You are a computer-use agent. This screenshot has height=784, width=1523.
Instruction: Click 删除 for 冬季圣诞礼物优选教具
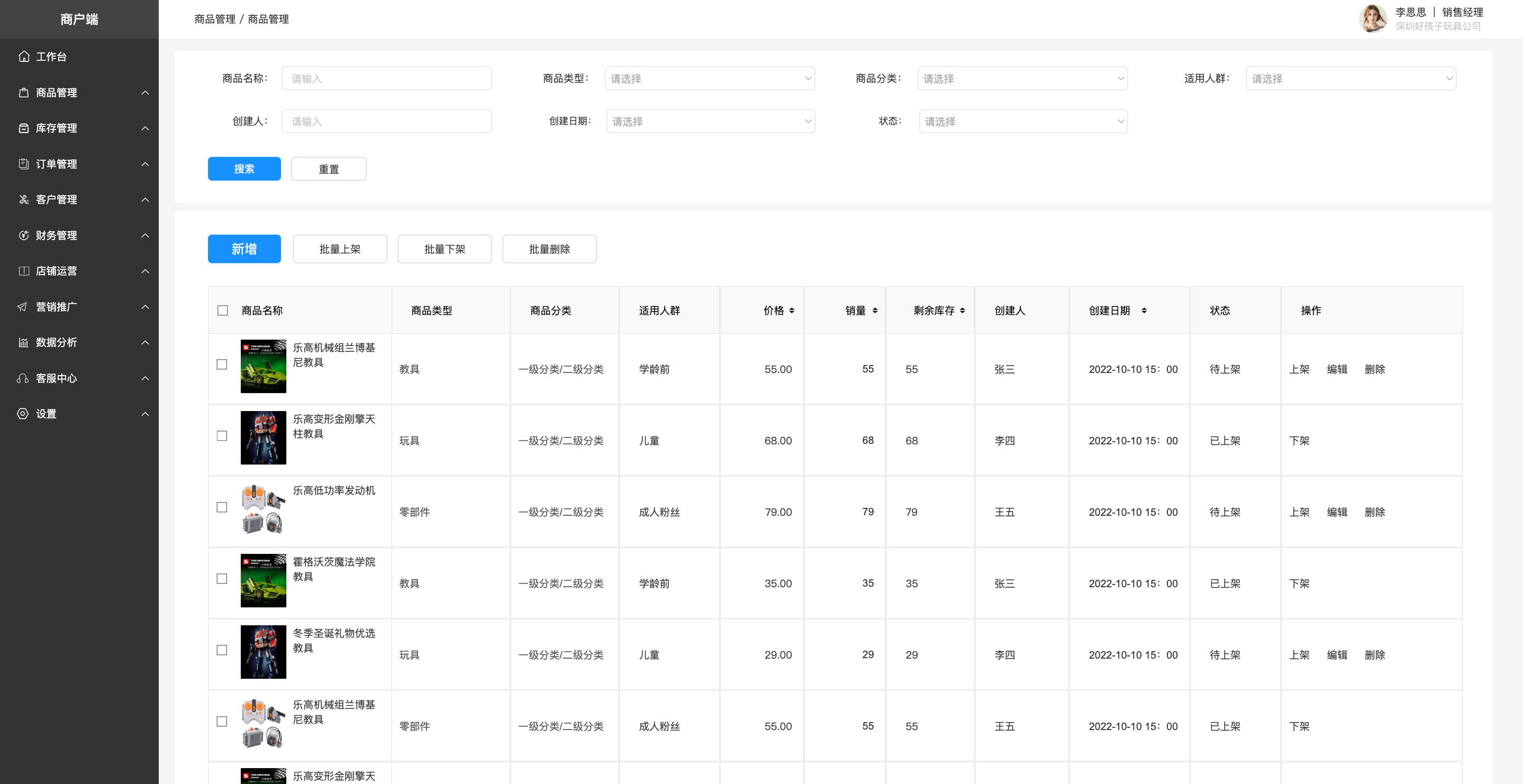pos(1375,655)
